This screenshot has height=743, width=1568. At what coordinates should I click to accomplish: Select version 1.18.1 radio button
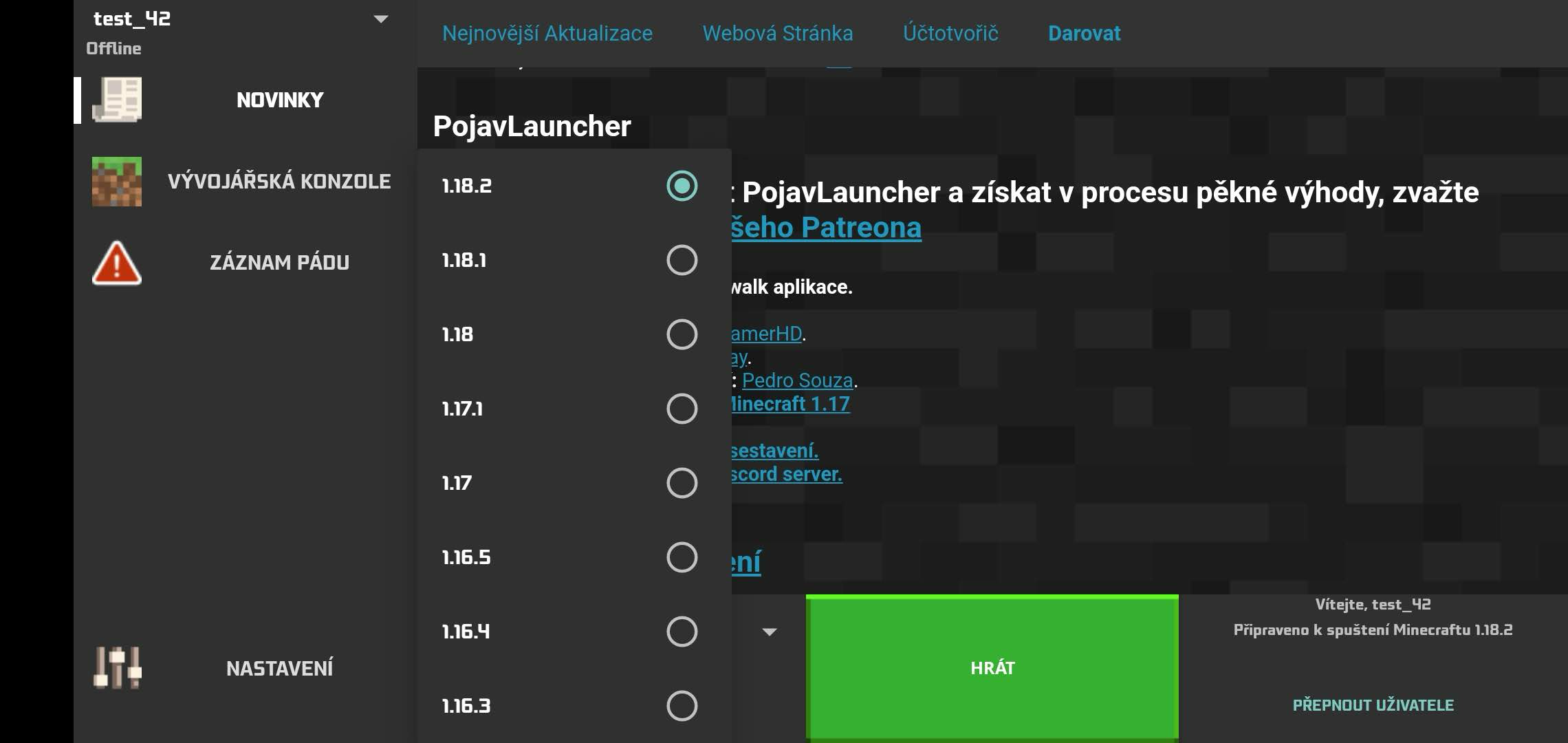tap(682, 260)
